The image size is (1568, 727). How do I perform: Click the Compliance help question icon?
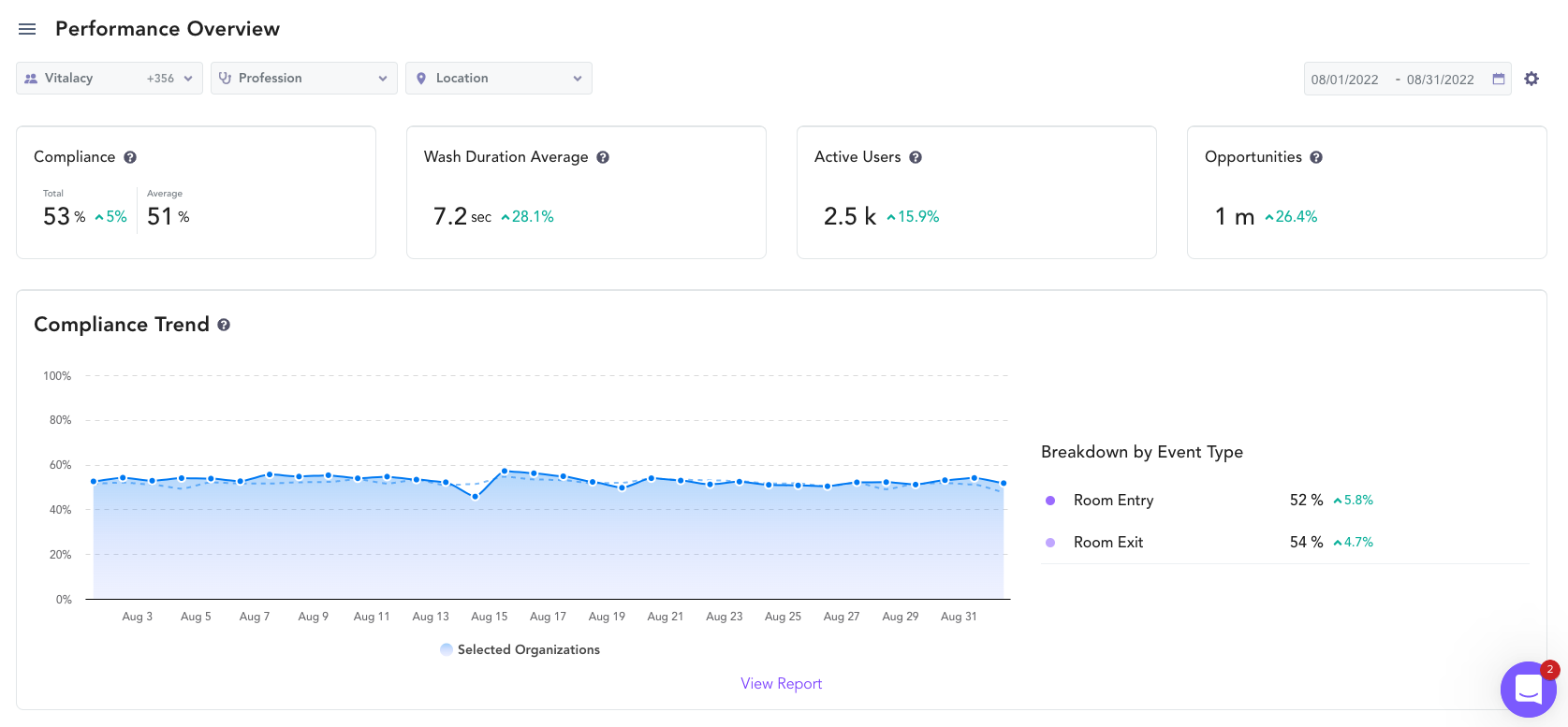pos(130,157)
